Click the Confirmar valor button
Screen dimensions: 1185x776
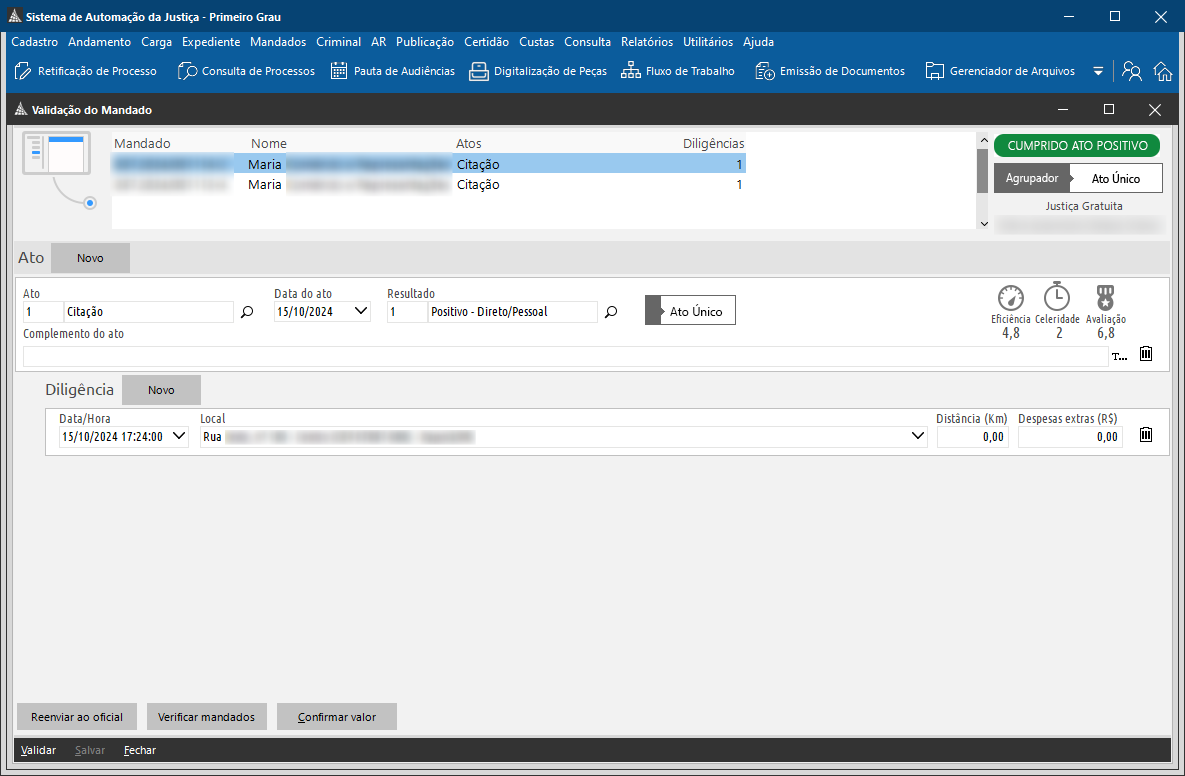pyautogui.click(x=337, y=717)
